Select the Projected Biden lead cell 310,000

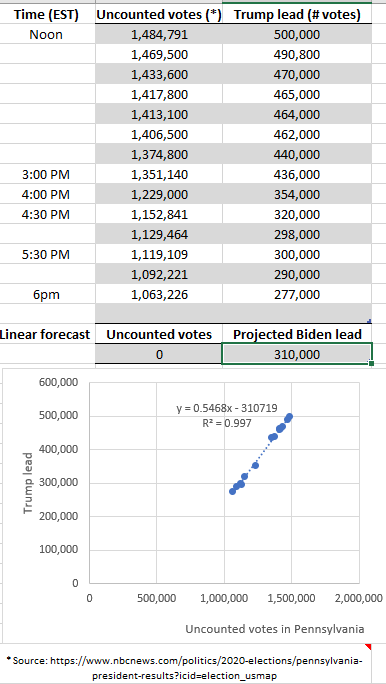pos(297,355)
